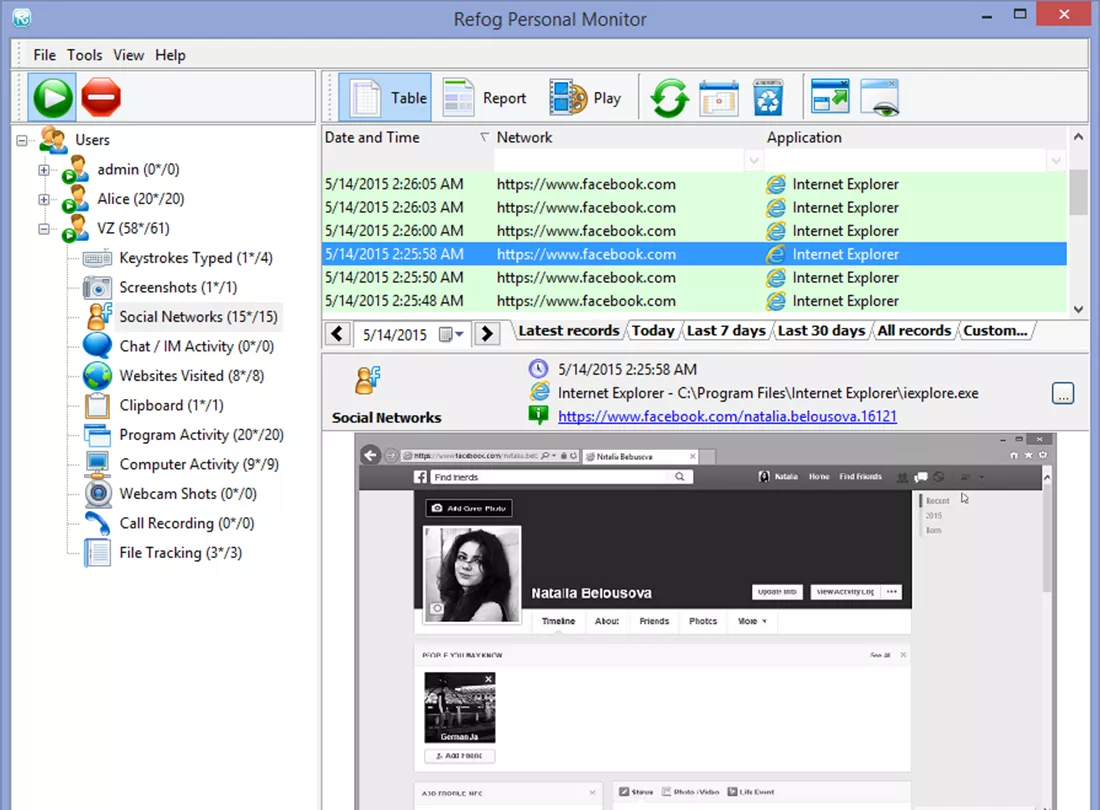Image resolution: width=1100 pixels, height=810 pixels.
Task: Select Keystrokes Typed keyboard icon
Action: pyautogui.click(x=97, y=258)
